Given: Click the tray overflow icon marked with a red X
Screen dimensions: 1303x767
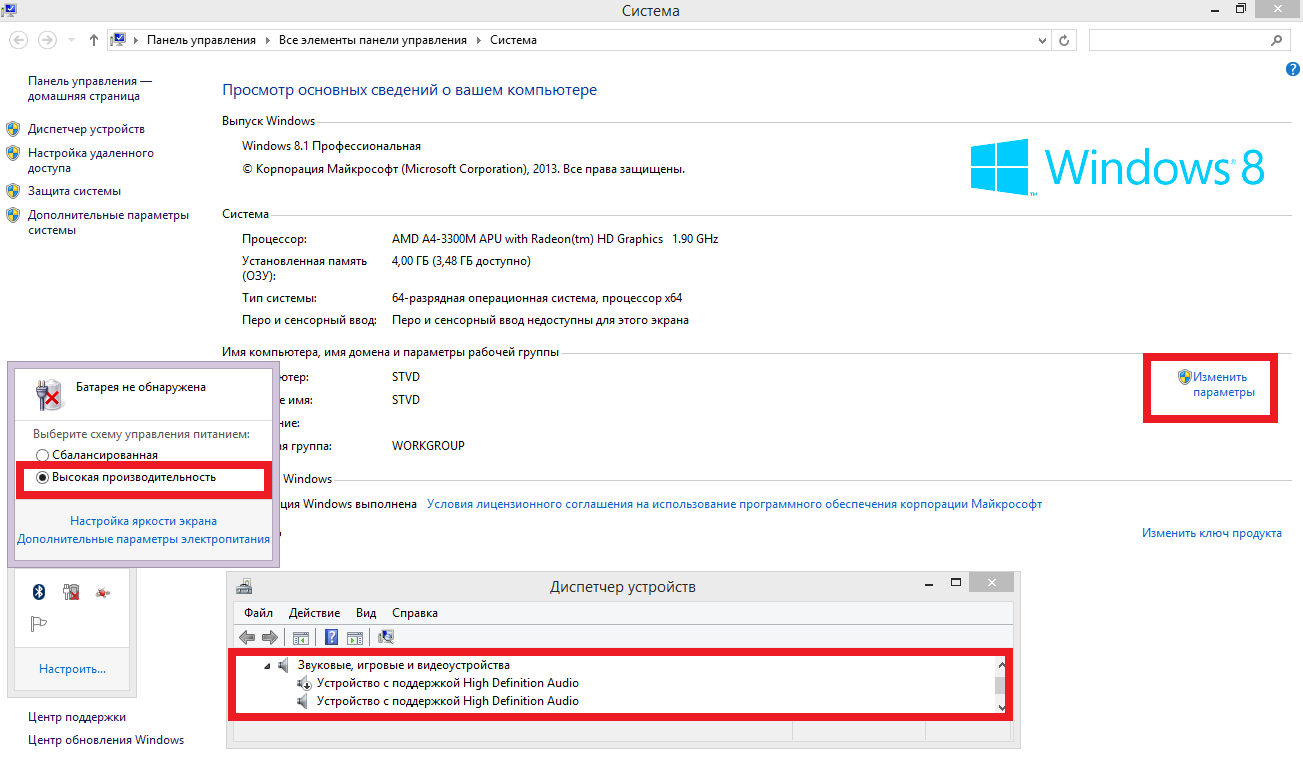Looking at the screenshot, I should point(71,592).
